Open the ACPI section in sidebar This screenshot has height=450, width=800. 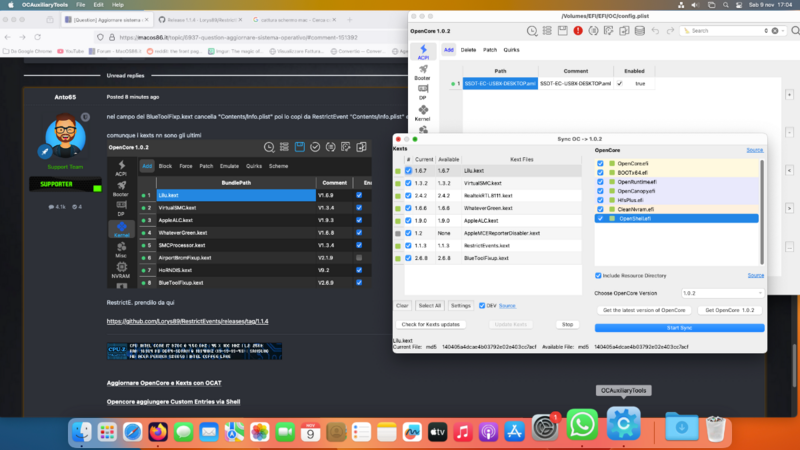click(422, 52)
